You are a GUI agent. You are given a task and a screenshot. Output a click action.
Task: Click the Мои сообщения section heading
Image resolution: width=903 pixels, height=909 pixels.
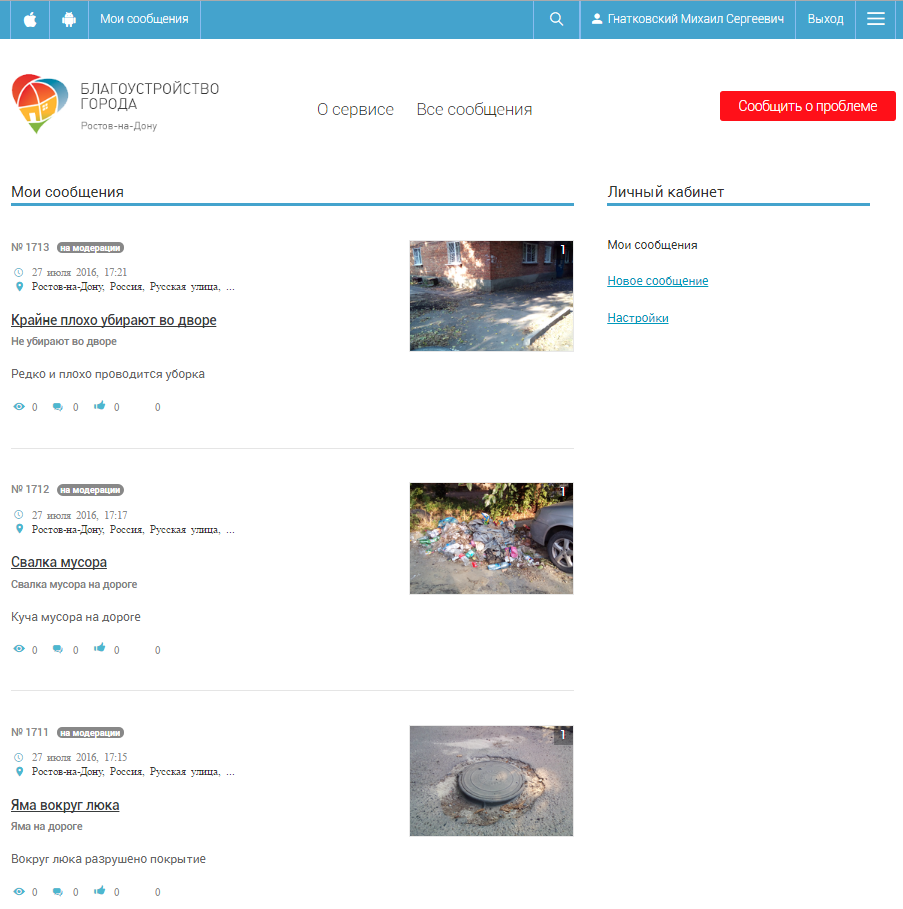[x=67, y=192]
